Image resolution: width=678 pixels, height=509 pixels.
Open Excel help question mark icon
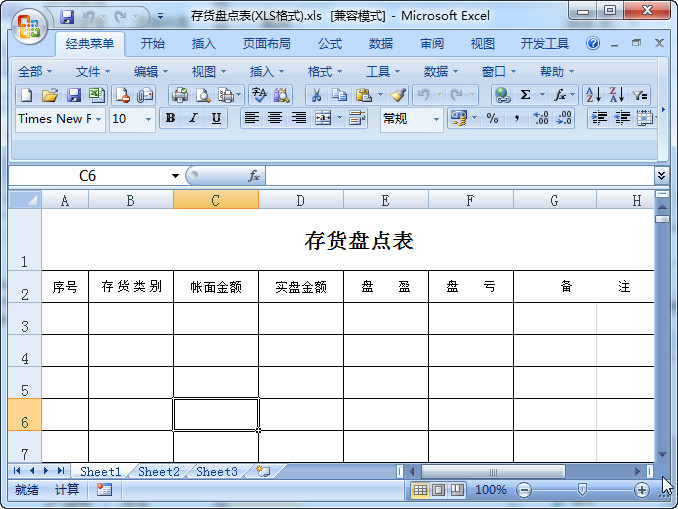tap(593, 43)
